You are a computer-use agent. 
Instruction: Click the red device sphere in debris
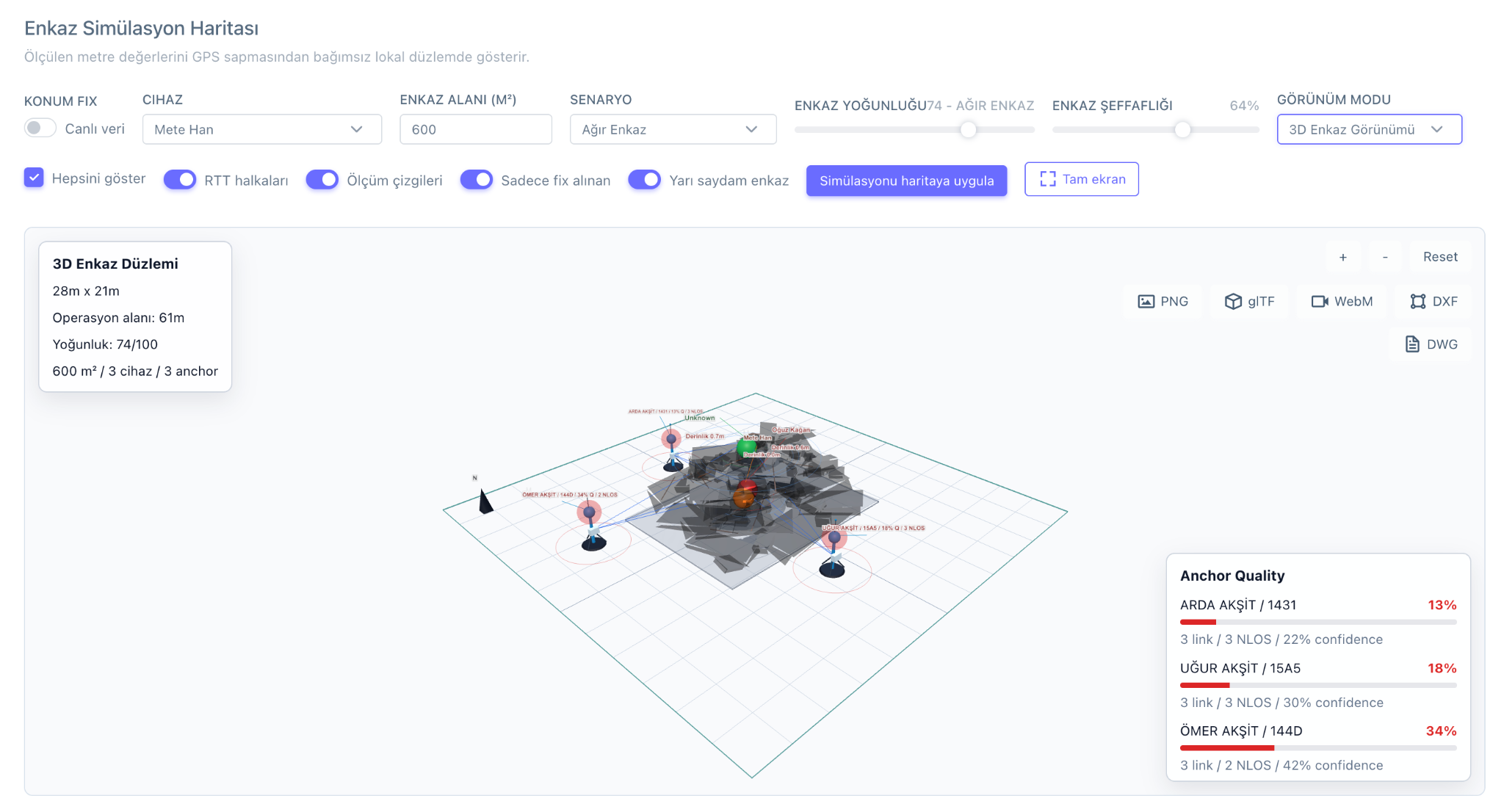coord(748,486)
